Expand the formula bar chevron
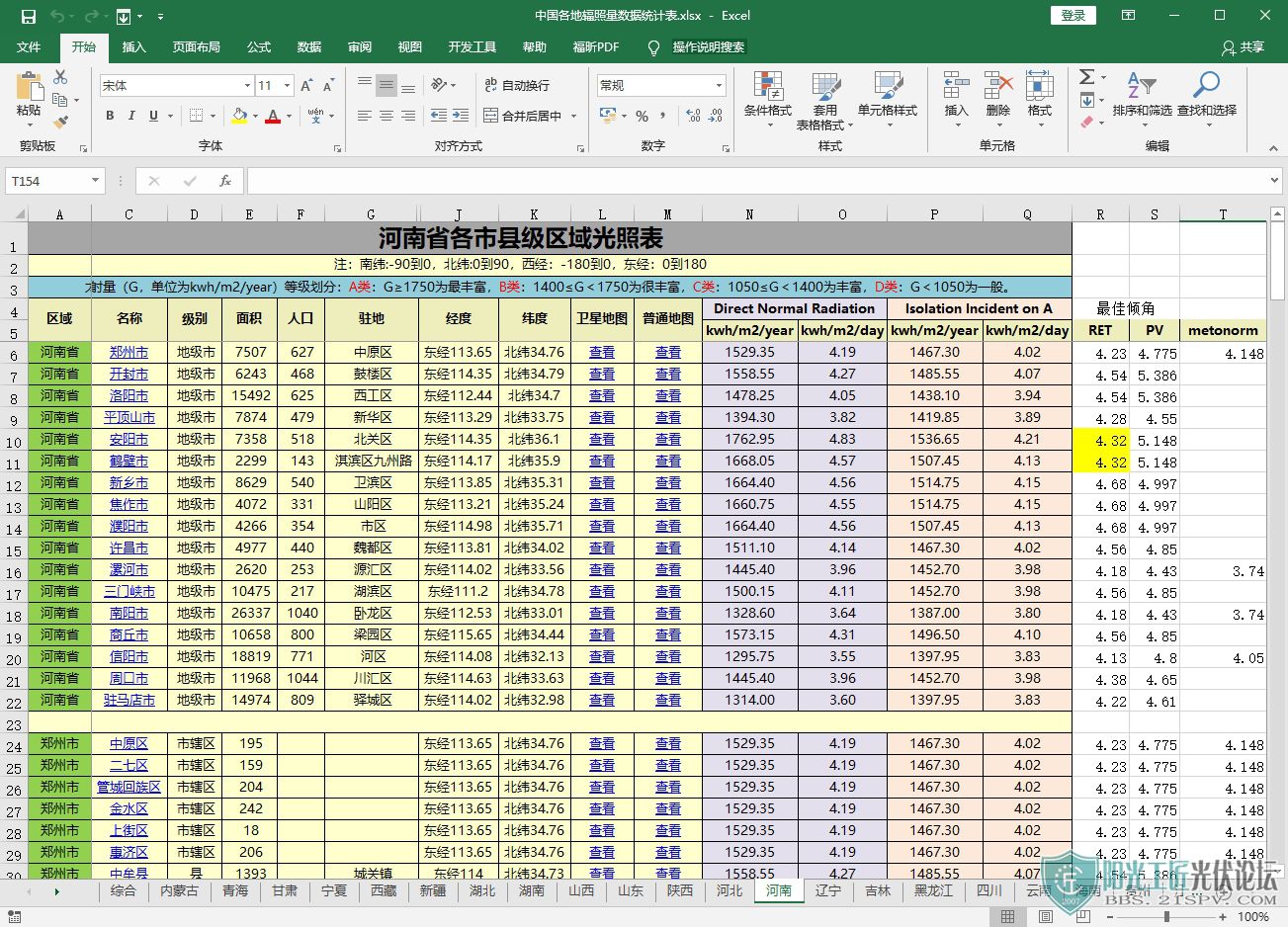This screenshot has height=927, width=1288. [1275, 181]
